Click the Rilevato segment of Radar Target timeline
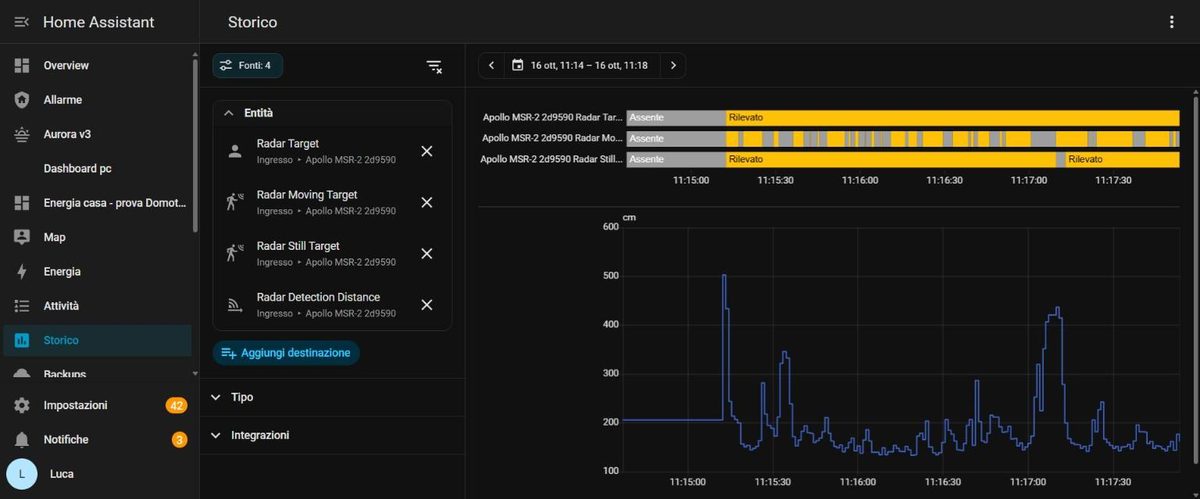Viewport: 1200px width, 499px height. pos(953,118)
